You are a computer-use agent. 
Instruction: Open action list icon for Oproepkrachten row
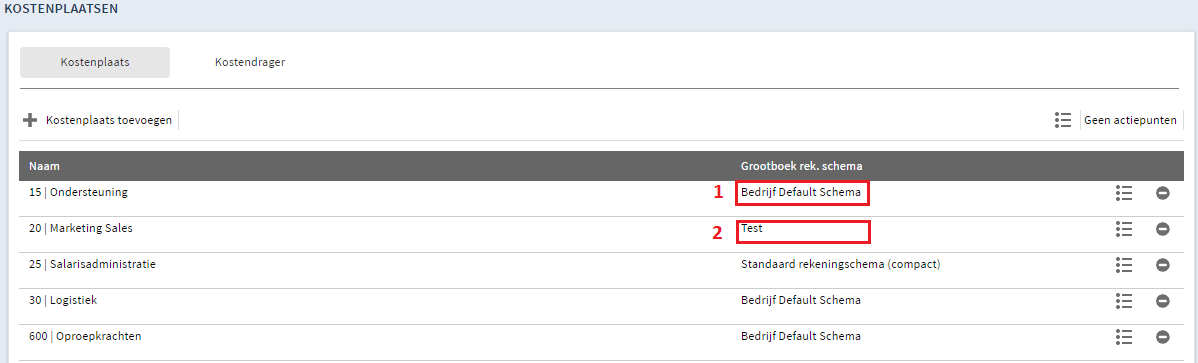[x=1123, y=336]
